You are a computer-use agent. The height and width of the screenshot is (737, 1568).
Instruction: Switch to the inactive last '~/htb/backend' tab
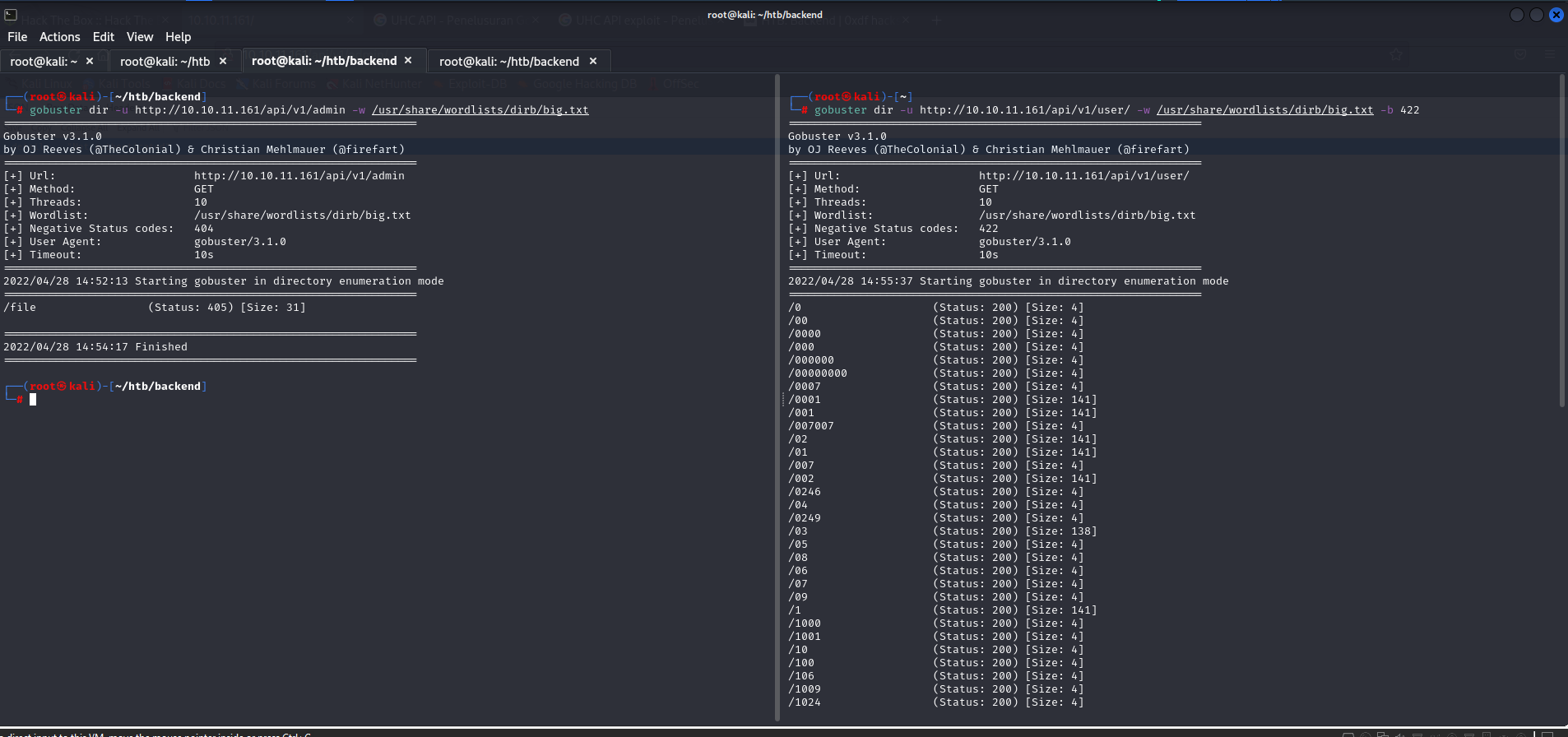pos(509,62)
